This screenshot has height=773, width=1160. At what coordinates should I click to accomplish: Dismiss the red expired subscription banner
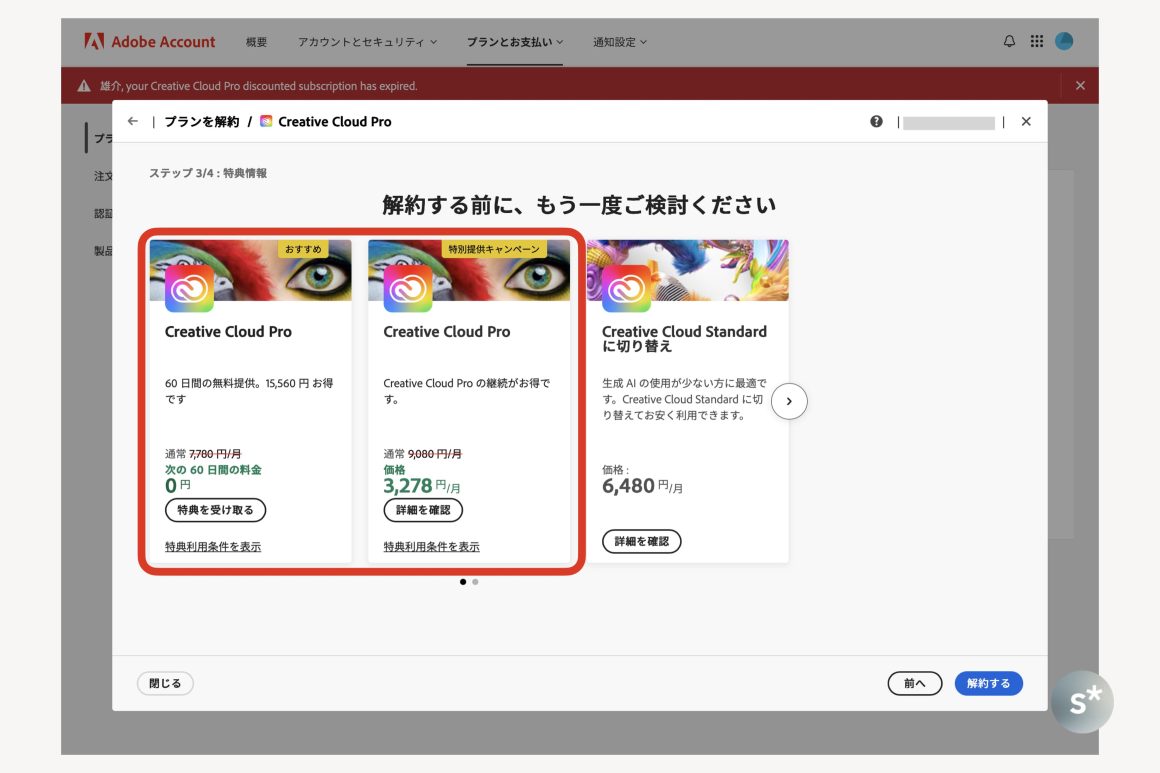(x=1080, y=86)
